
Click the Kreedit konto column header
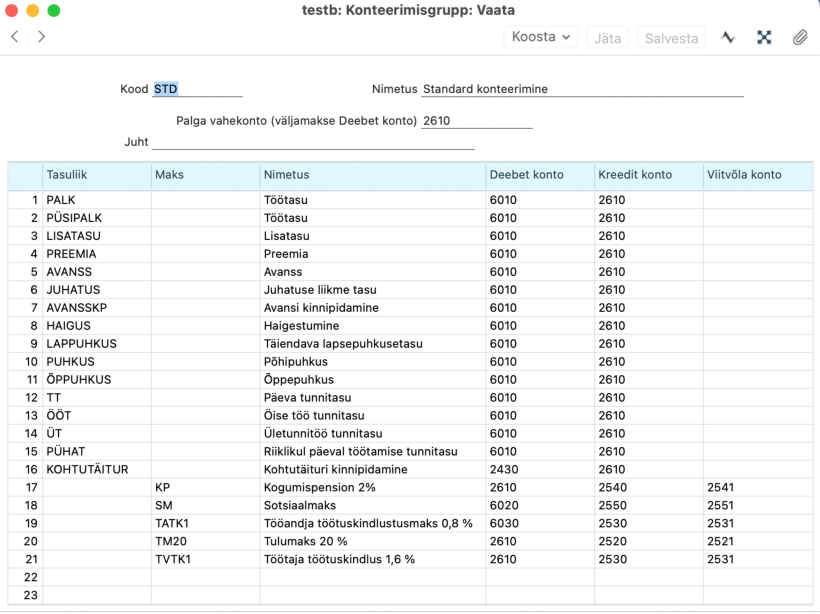point(649,175)
